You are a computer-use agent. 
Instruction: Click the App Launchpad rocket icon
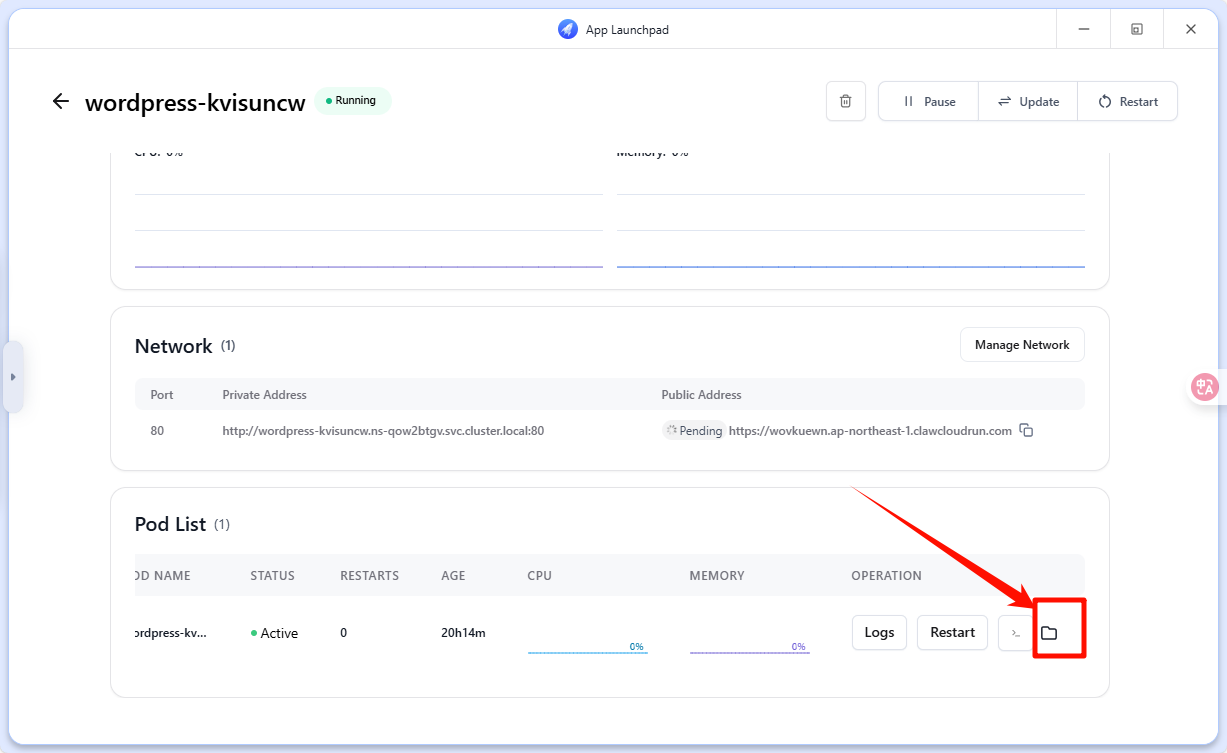(568, 30)
